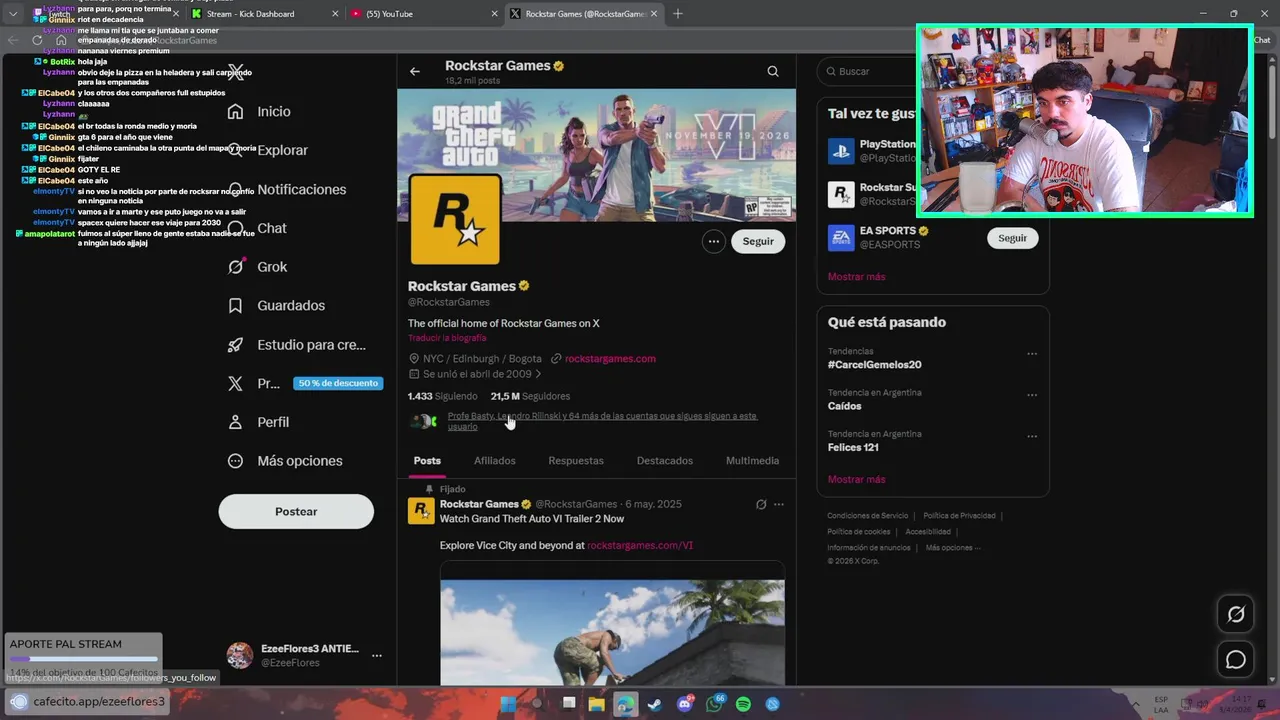Image resolution: width=1280 pixels, height=720 pixels.
Task: Open the 1.433 Siguiendo list
Action: (x=442, y=396)
